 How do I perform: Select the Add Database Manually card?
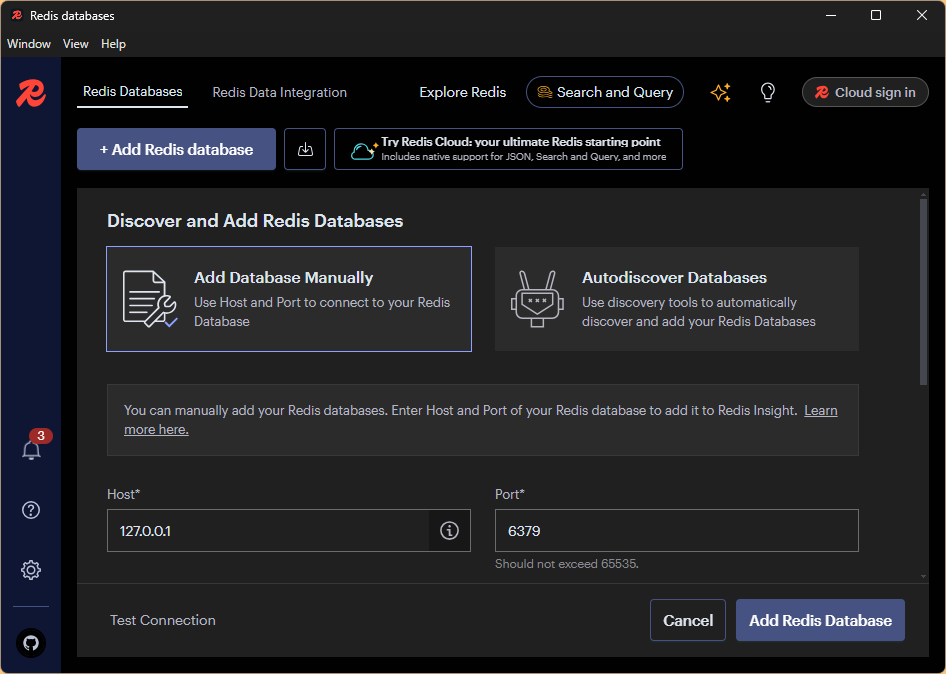[x=289, y=299]
